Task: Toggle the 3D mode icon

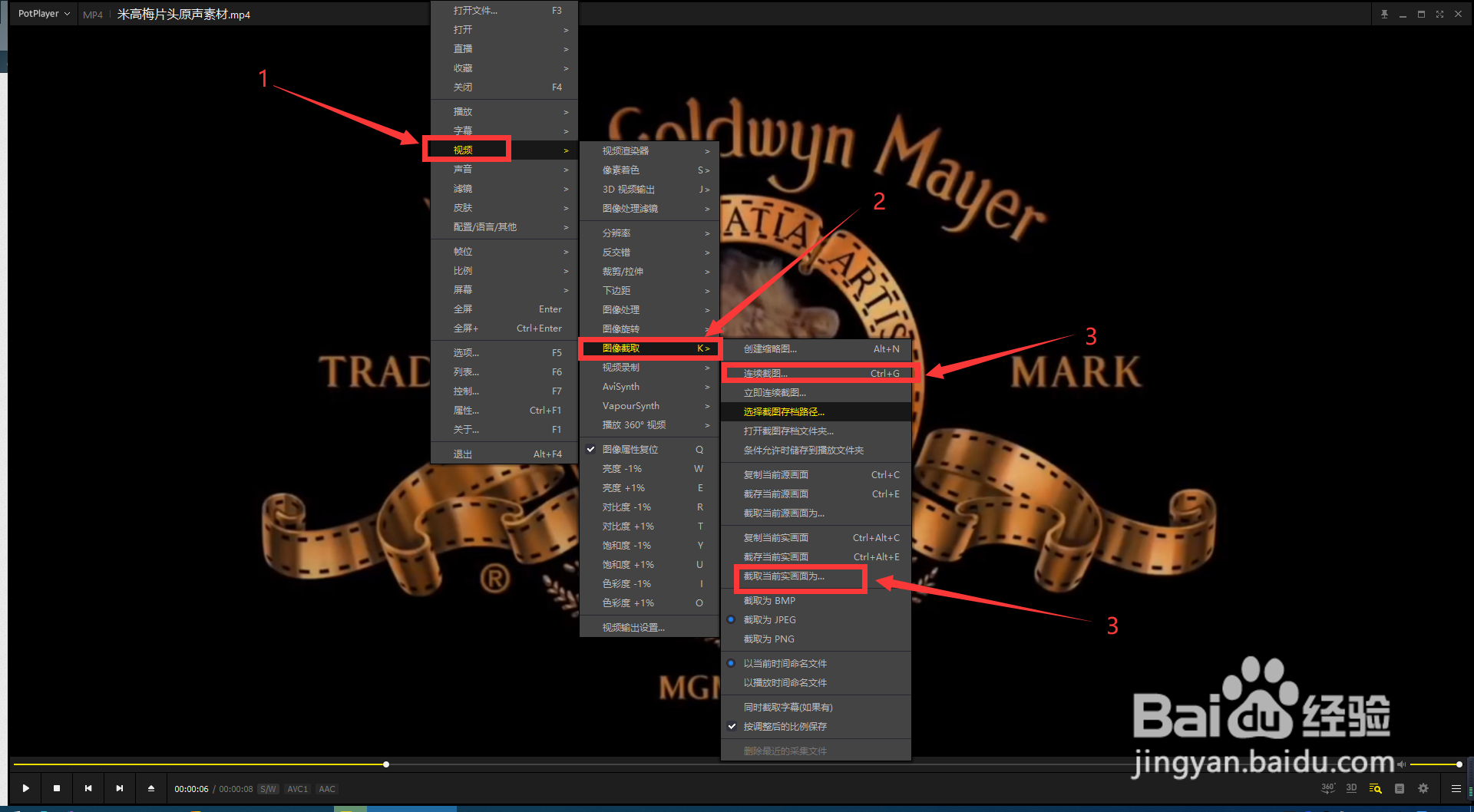Action: pyautogui.click(x=1352, y=788)
